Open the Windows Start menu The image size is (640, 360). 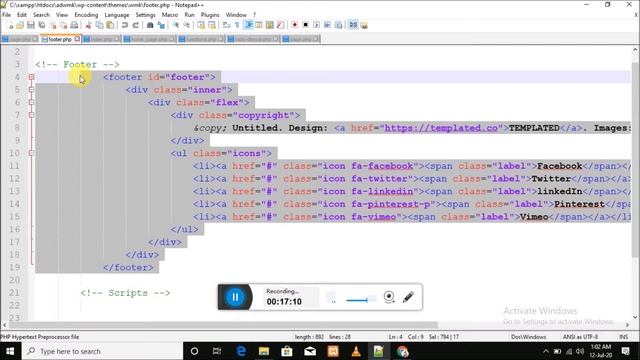(x=10, y=351)
